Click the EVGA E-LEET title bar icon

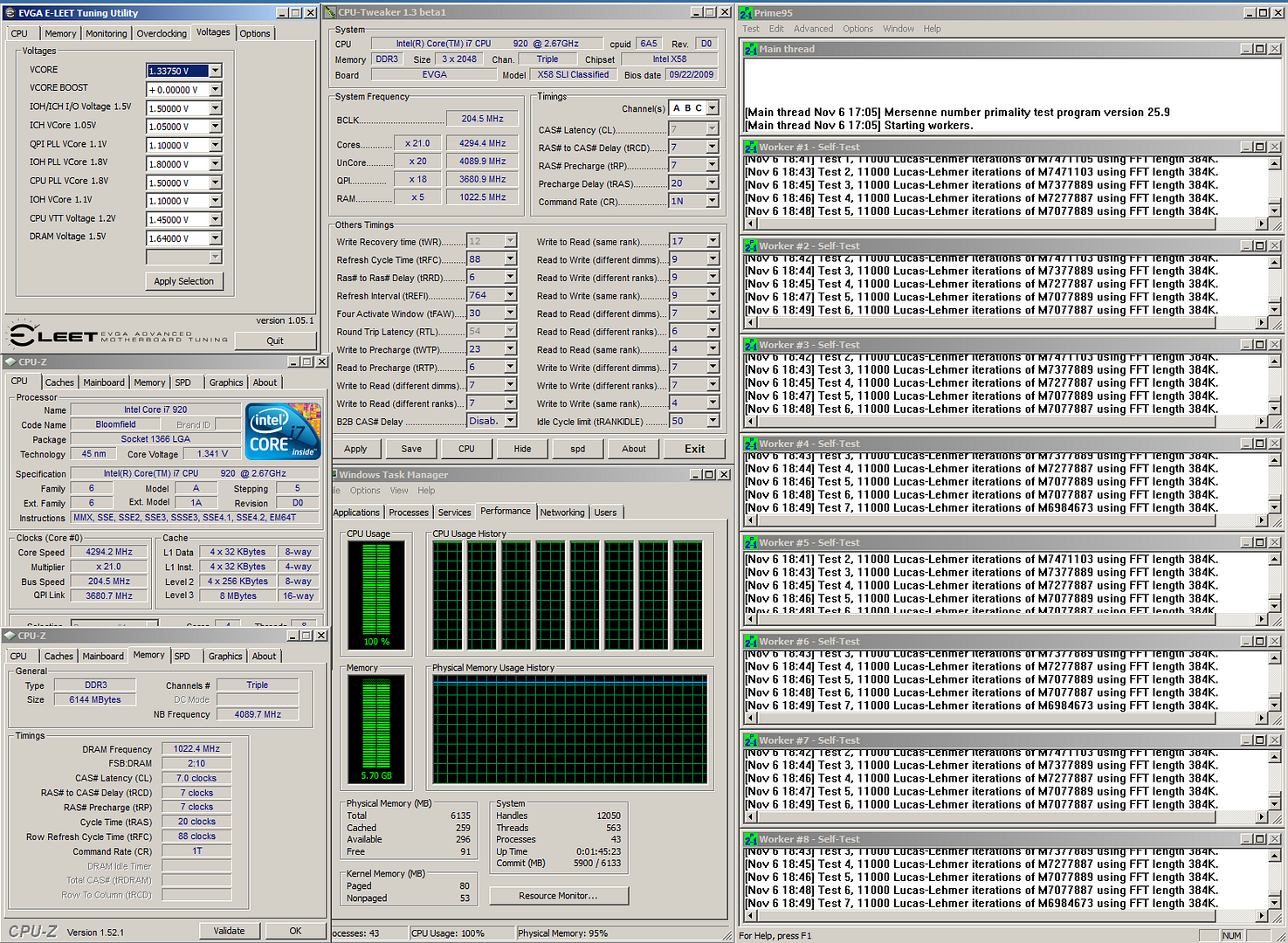(10, 13)
